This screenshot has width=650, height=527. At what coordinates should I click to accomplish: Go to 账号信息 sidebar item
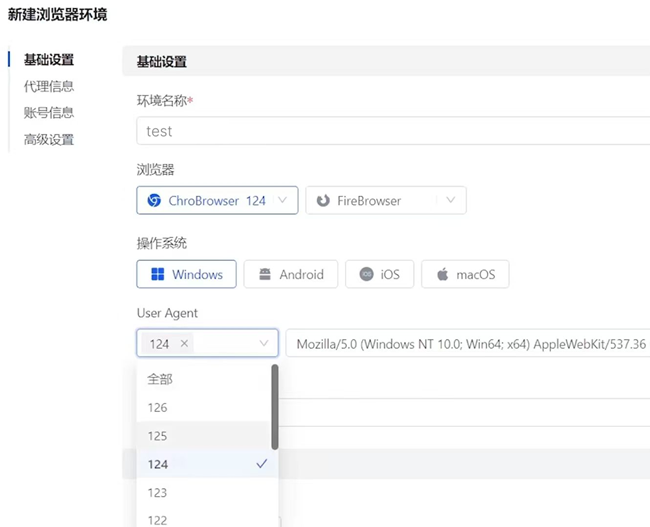pyautogui.click(x=49, y=112)
